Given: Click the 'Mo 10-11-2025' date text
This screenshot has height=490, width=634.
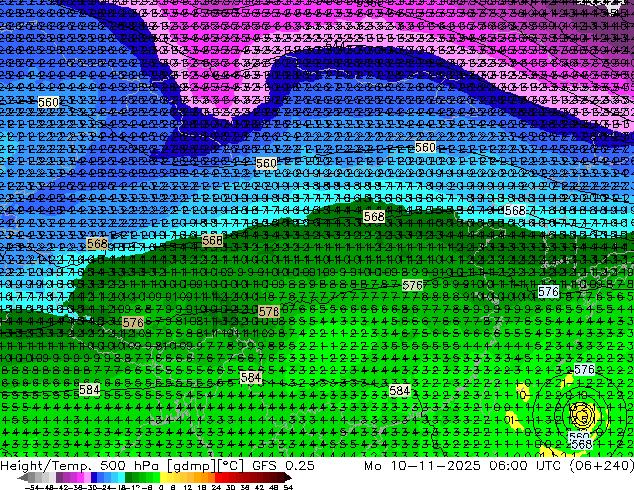Looking at the screenshot, I should (x=422, y=465).
